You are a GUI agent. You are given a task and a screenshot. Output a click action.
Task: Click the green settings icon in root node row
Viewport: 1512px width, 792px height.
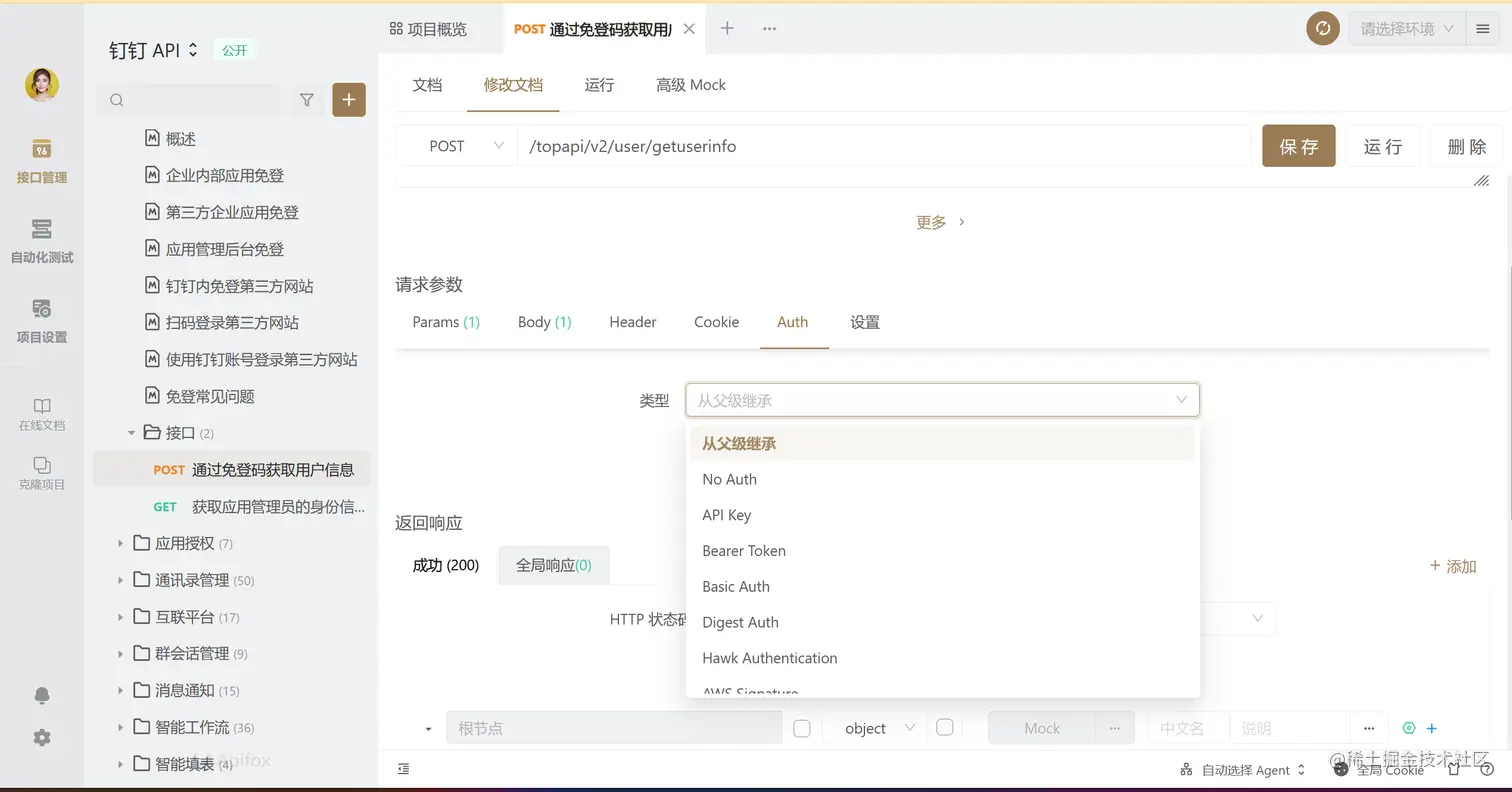1409,728
